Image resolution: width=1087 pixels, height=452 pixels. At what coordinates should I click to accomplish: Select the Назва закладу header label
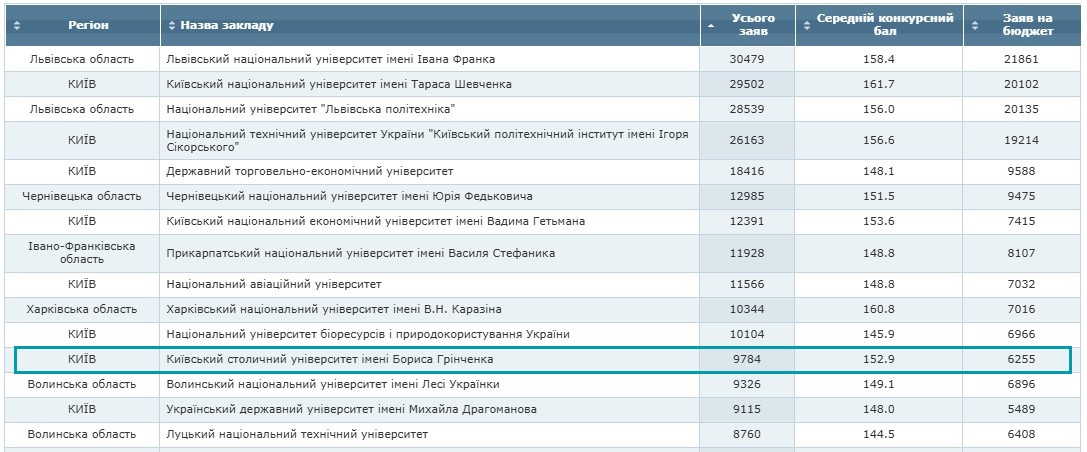[227, 25]
